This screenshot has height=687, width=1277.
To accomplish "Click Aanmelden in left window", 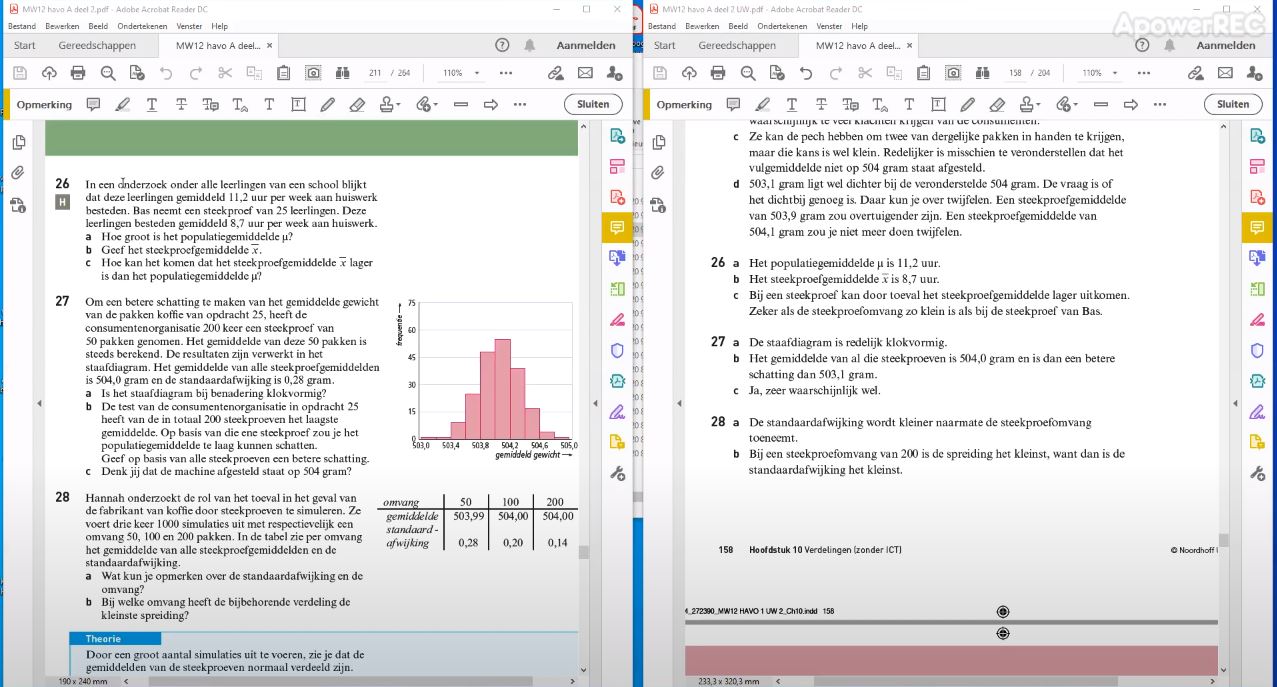I will 586,45.
